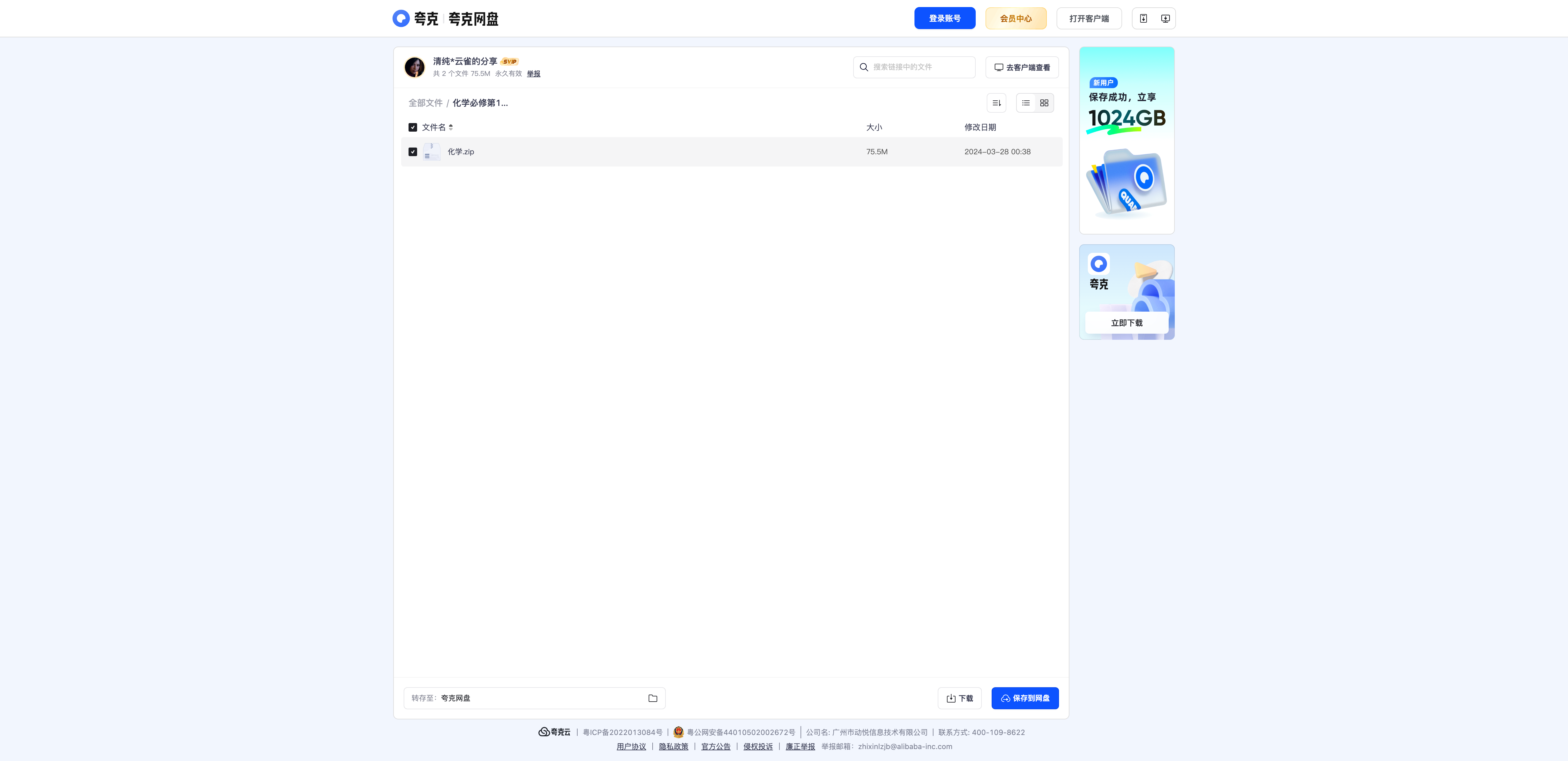Click the 化学.zip file name
1568x761 pixels.
[461, 152]
